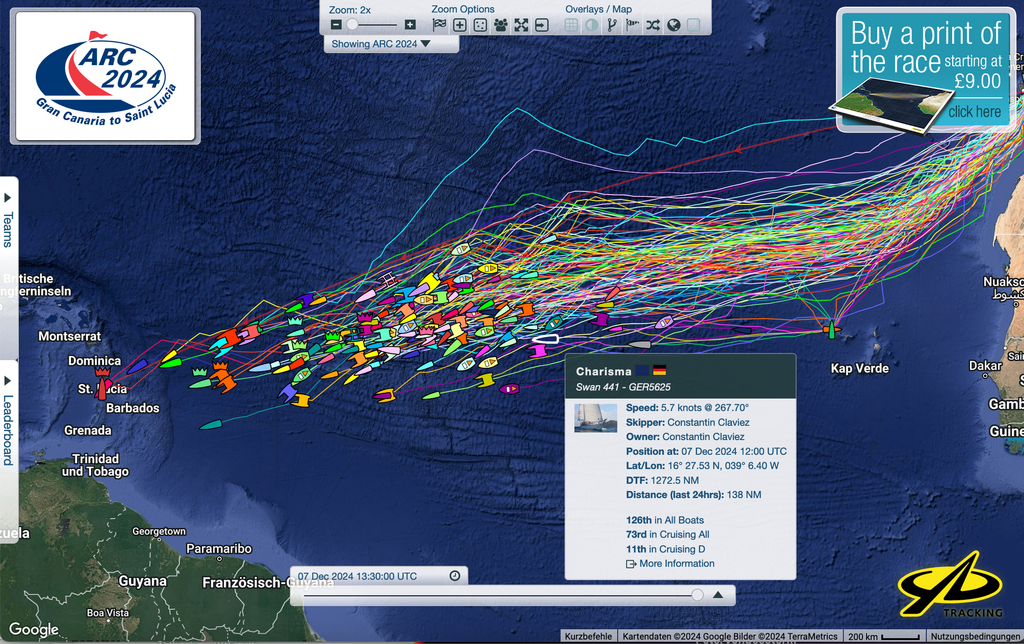Click the zoom out minus button
This screenshot has width=1024, height=644.
[x=336, y=25]
